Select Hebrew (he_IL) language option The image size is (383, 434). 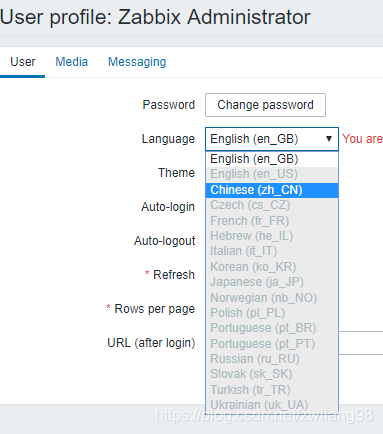click(272, 236)
